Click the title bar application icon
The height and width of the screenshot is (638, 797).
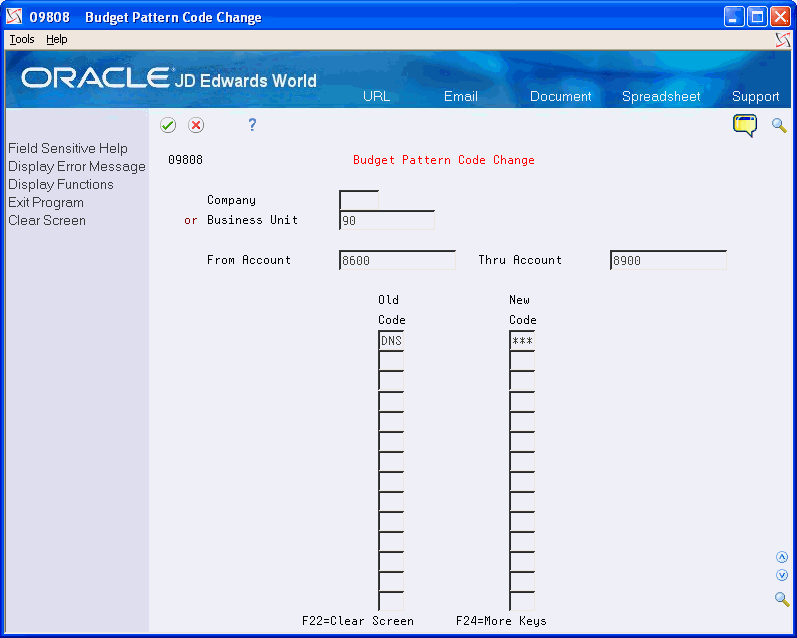pyautogui.click(x=14, y=17)
